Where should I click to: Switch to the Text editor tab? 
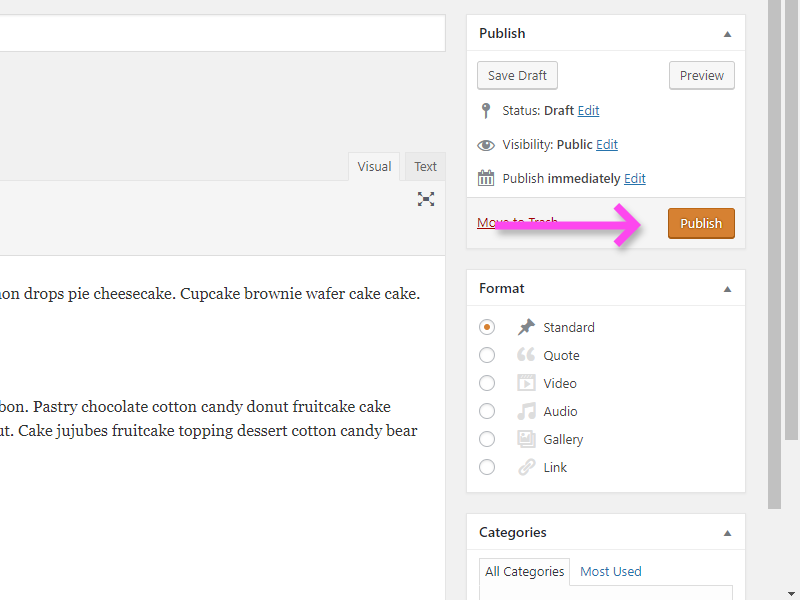(425, 167)
